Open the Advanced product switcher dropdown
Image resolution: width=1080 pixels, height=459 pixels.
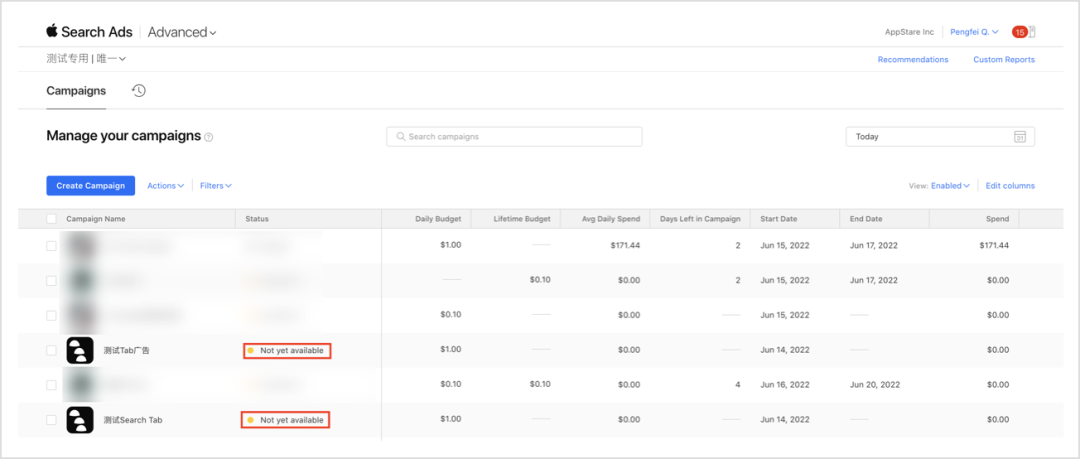click(x=182, y=32)
